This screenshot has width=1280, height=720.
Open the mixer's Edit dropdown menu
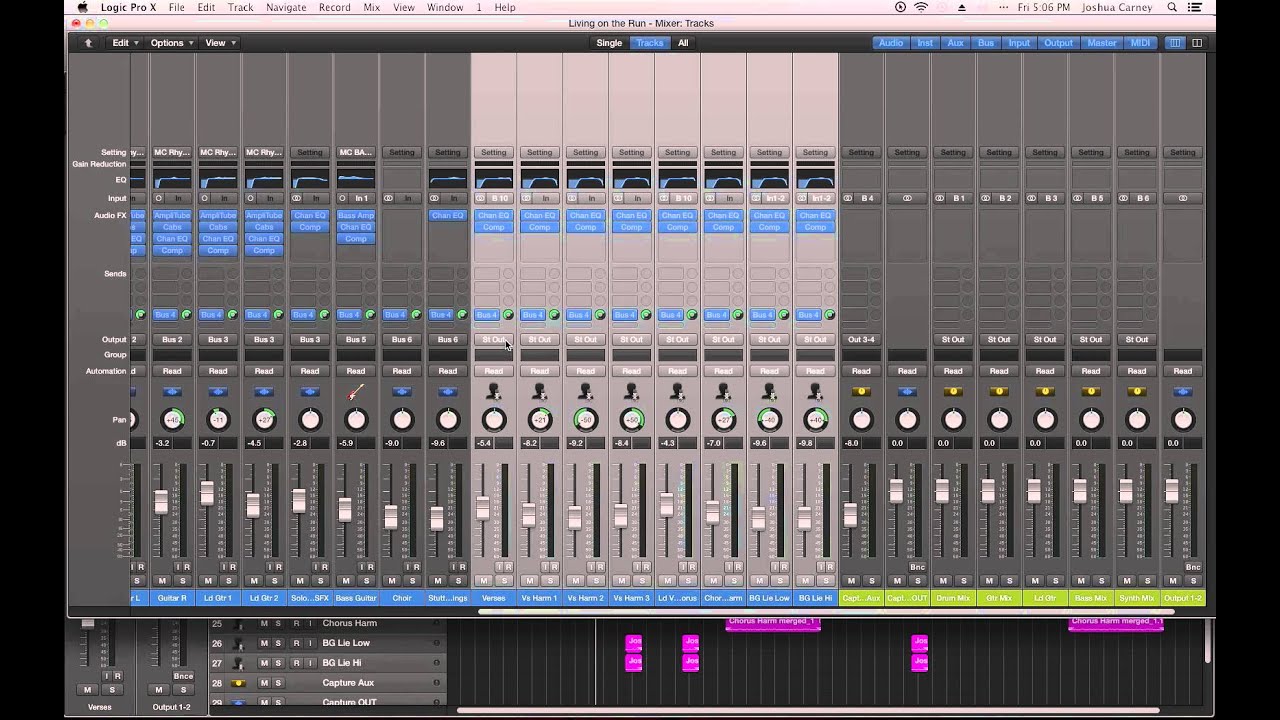pyautogui.click(x=124, y=43)
